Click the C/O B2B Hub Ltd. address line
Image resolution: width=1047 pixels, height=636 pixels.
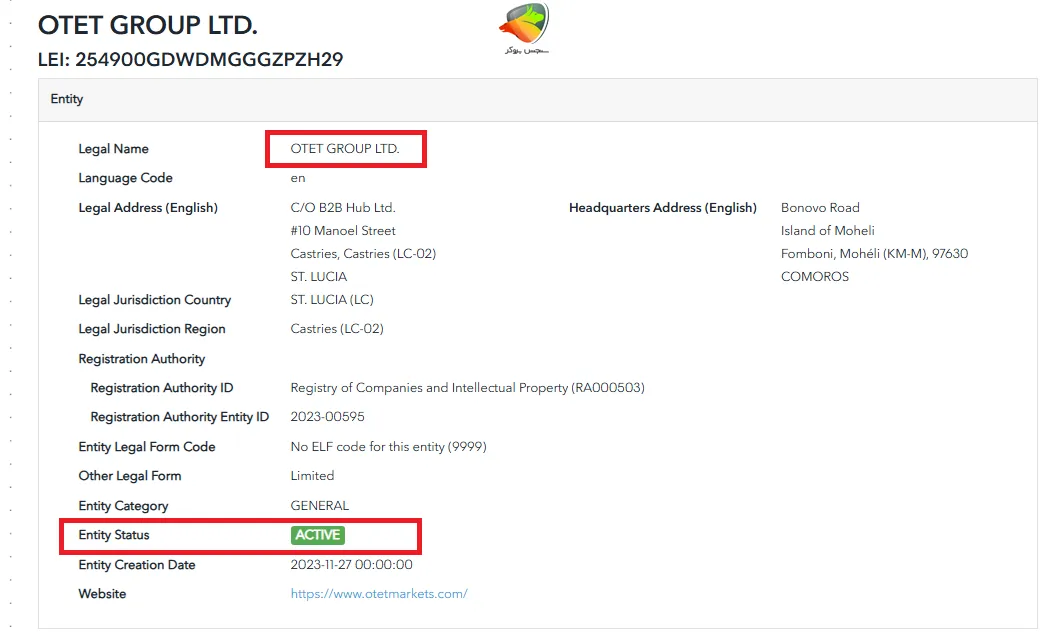coord(343,208)
